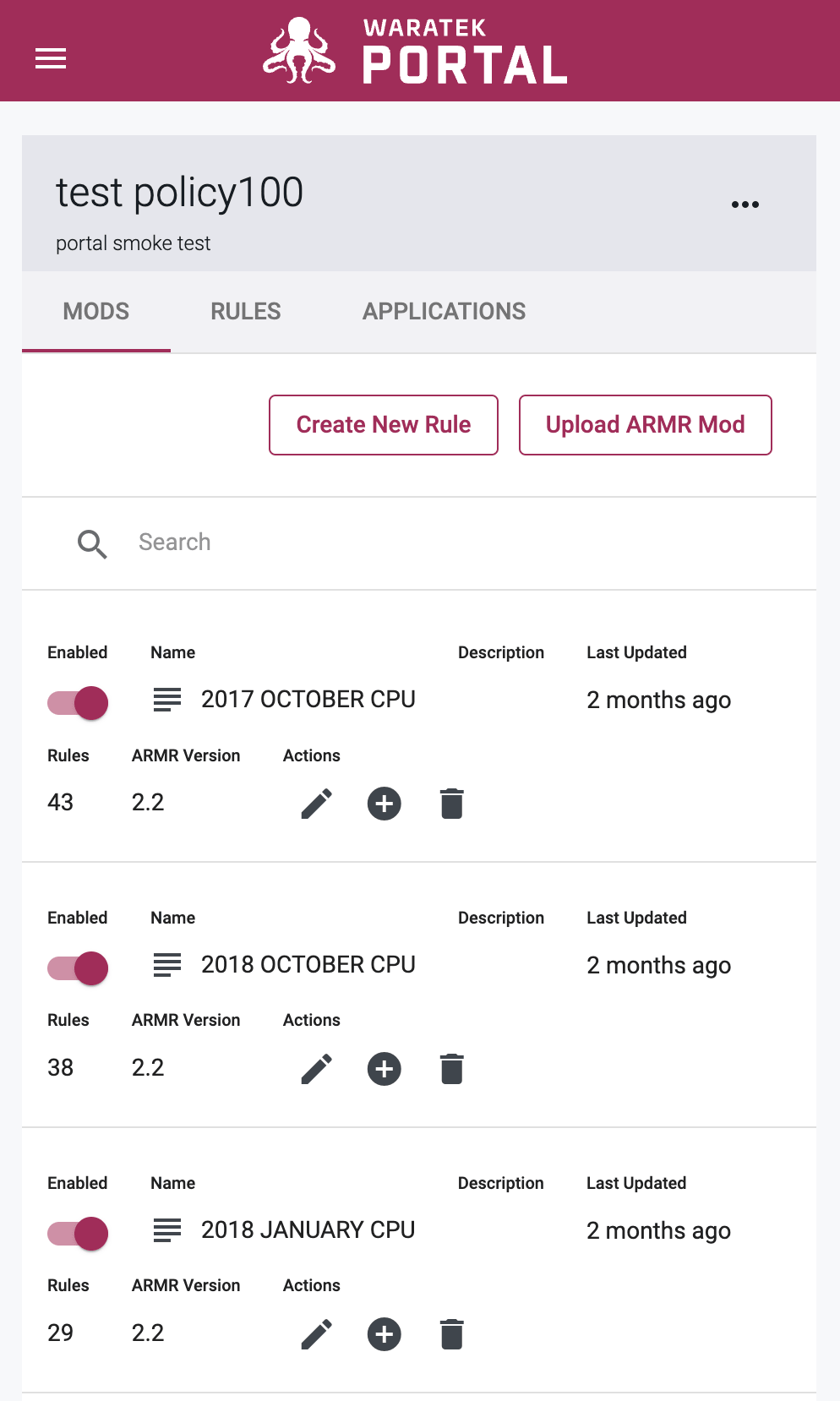Click plus icon for 2018 OCTOBER CPU
The image size is (840, 1401).
coord(385,1069)
